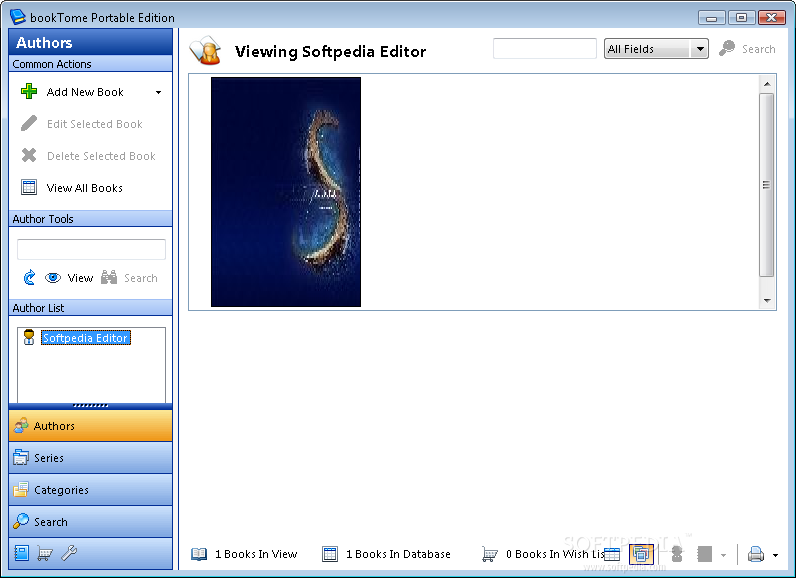Click Edit Selected Book

[94, 124]
